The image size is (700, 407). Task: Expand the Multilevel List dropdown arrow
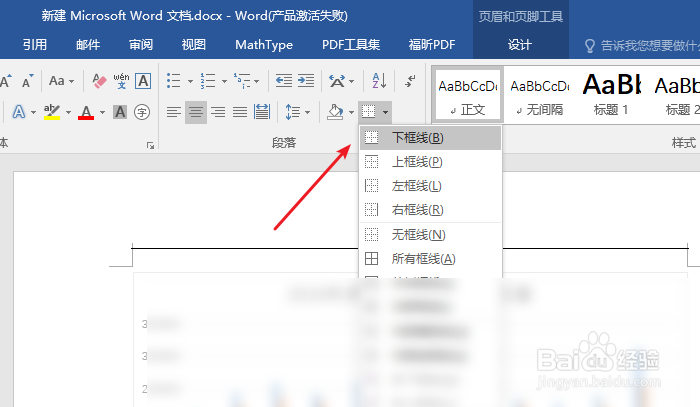coord(257,82)
